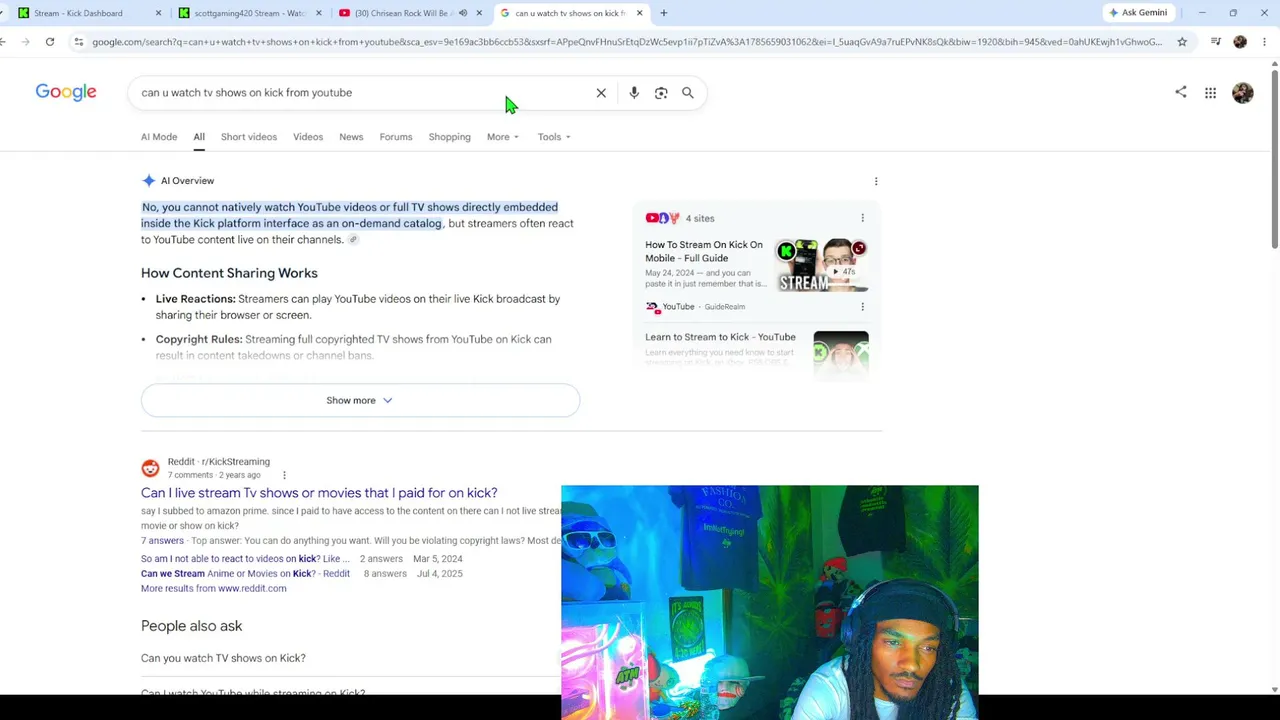Click the 'Reddit · r/KickStreaming' source line
Viewport: 1280px width, 720px height.
(x=219, y=462)
